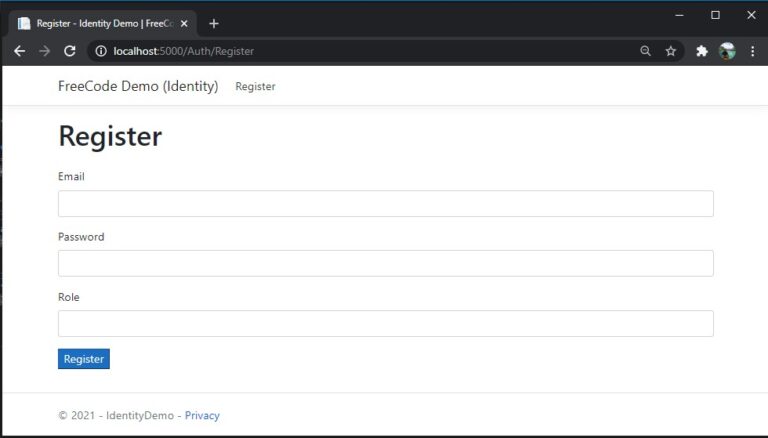Go back using the browser back arrow

pyautogui.click(x=20, y=51)
